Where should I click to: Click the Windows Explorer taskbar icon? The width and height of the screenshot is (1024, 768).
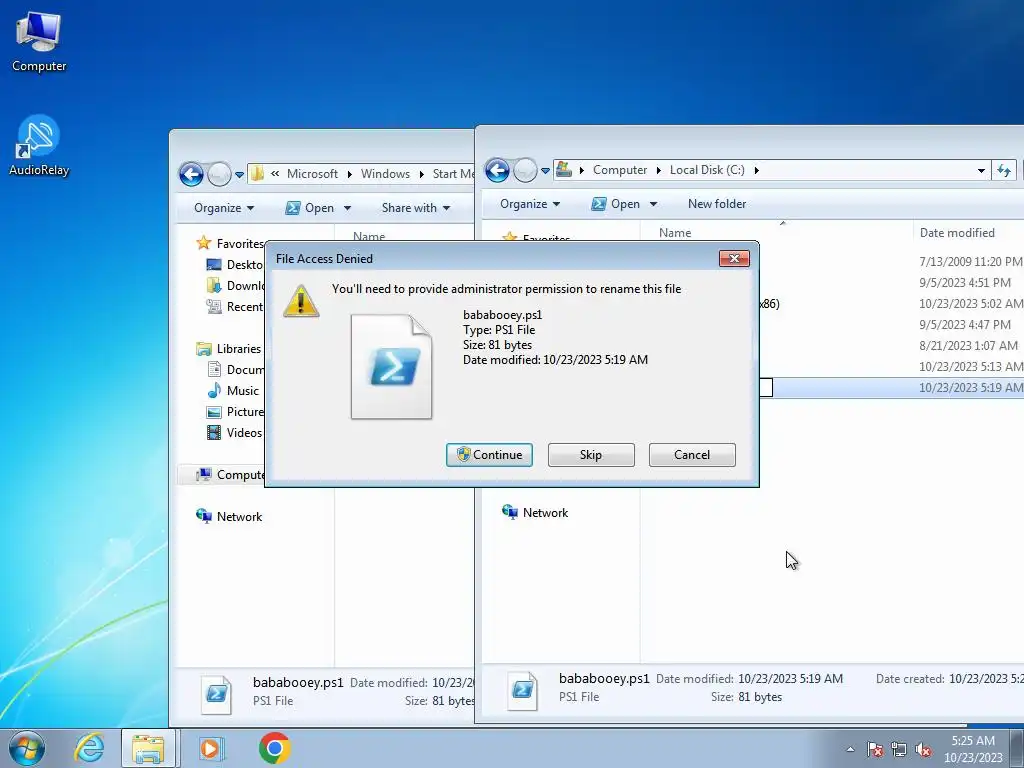(148, 748)
